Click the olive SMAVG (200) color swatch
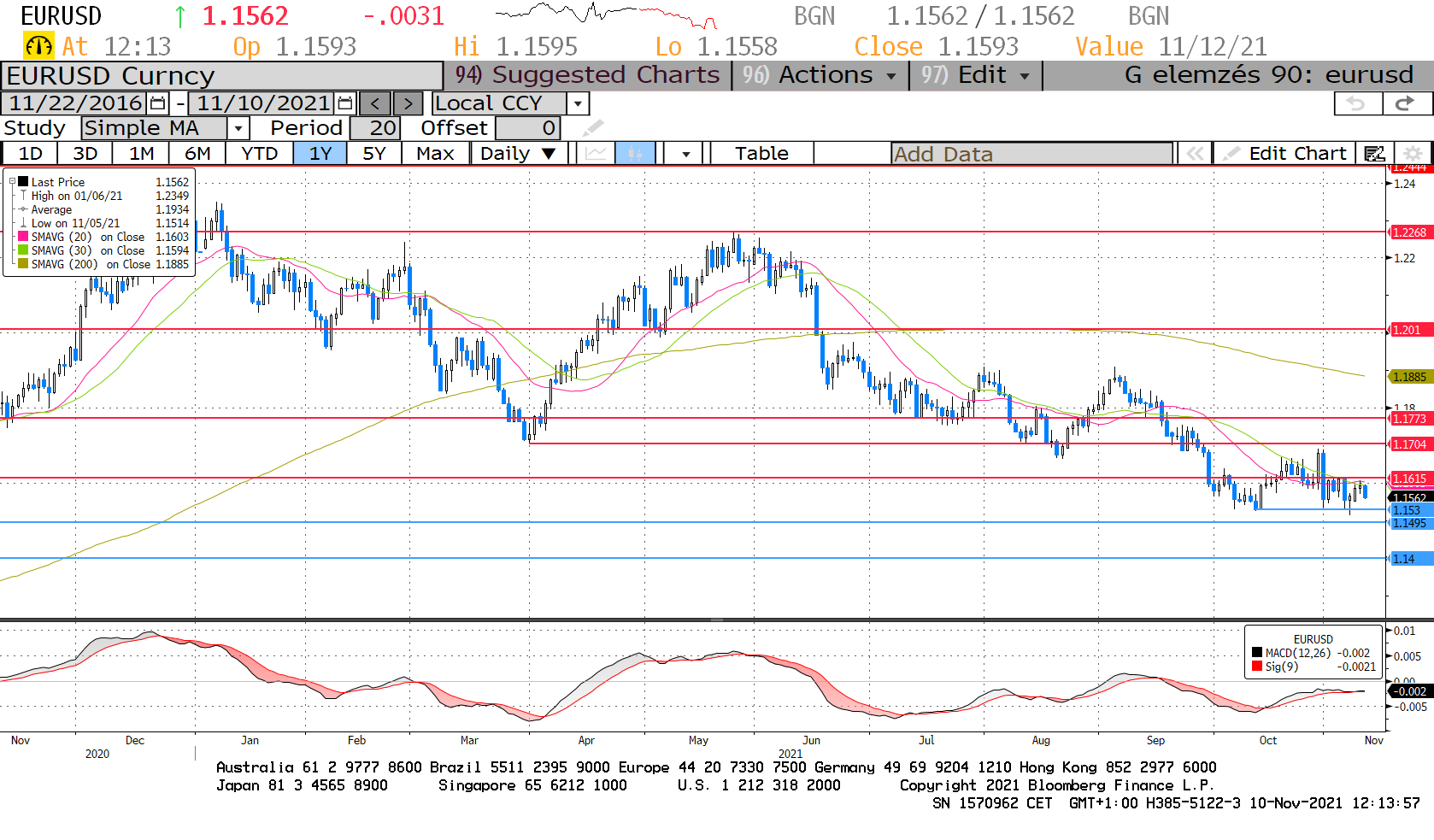 (x=24, y=264)
